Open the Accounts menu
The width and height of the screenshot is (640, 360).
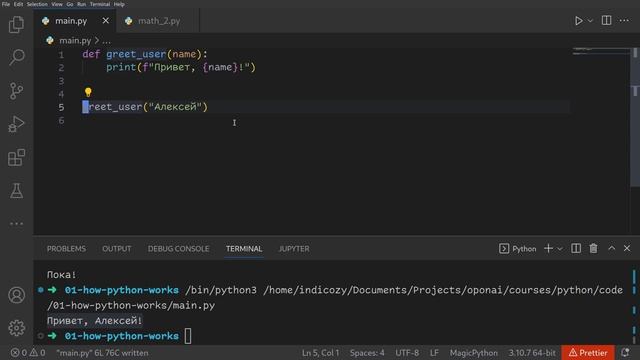pyautogui.click(x=16, y=295)
